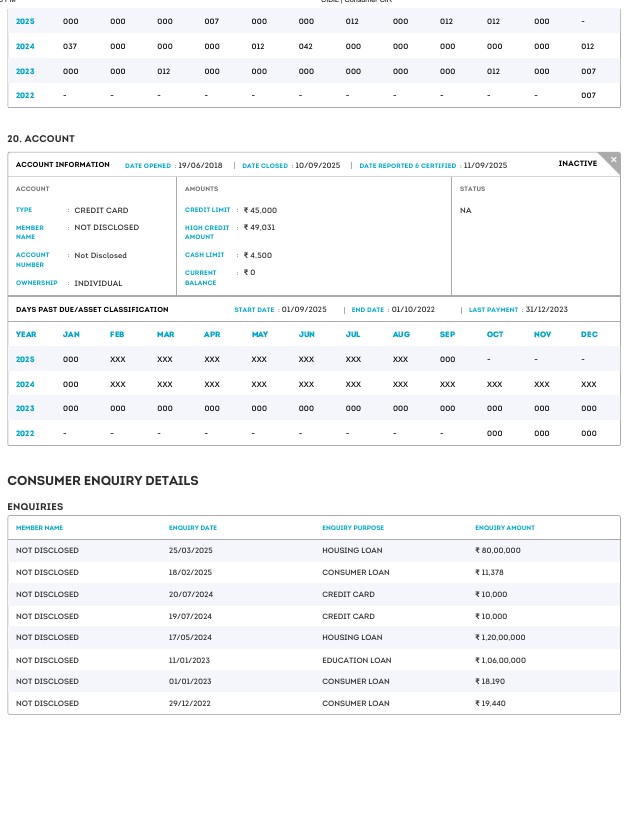This screenshot has height=815, width=630.
Task: Click the ENQUIRY DATE column header
Action: click(193, 527)
